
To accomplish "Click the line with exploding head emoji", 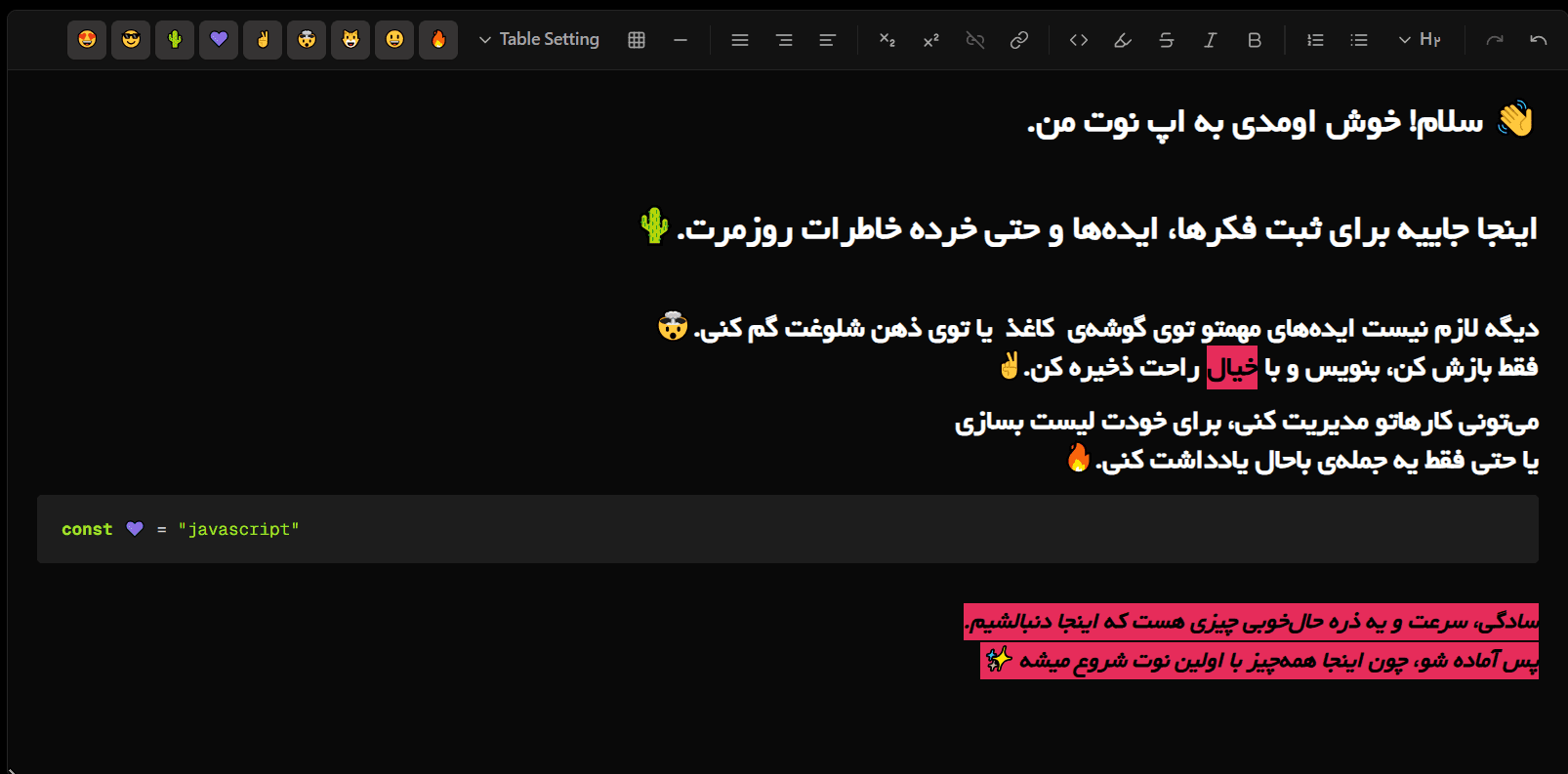I will tap(1098, 328).
